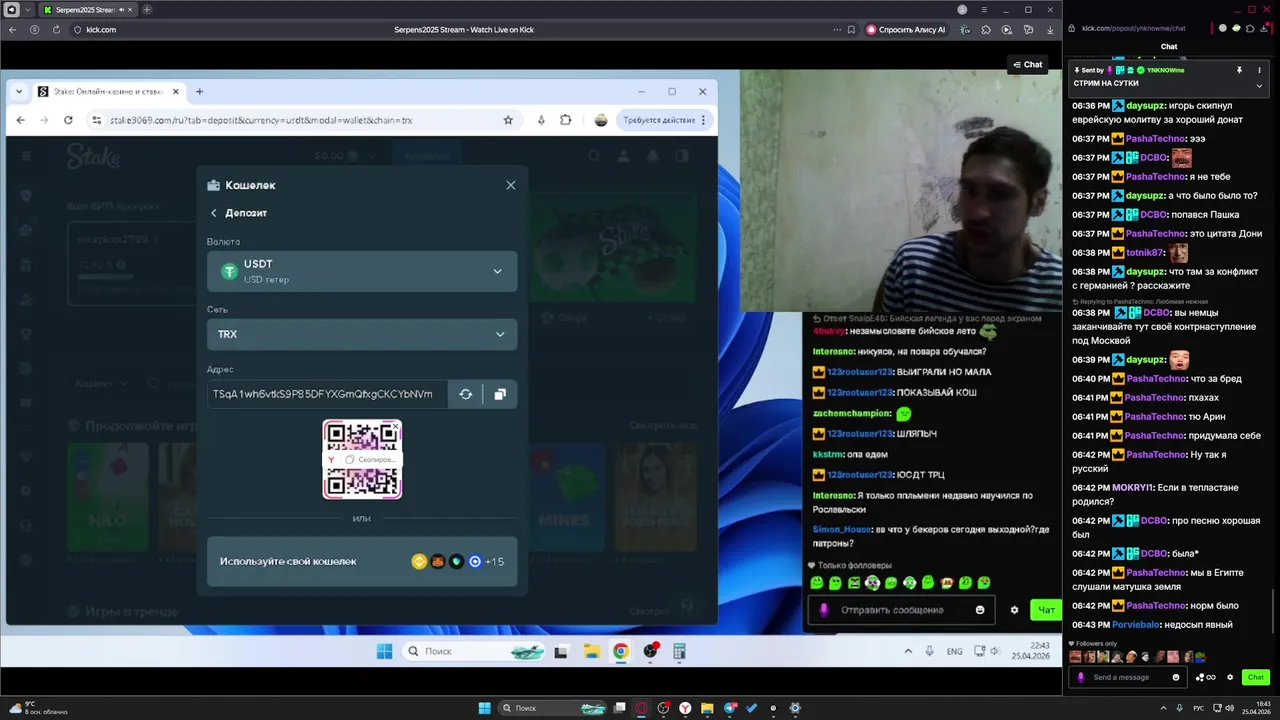Image resolution: width=1280 pixels, height=720 pixels.
Task: Open File Explorer on the host taskbar
Action: click(x=707, y=708)
